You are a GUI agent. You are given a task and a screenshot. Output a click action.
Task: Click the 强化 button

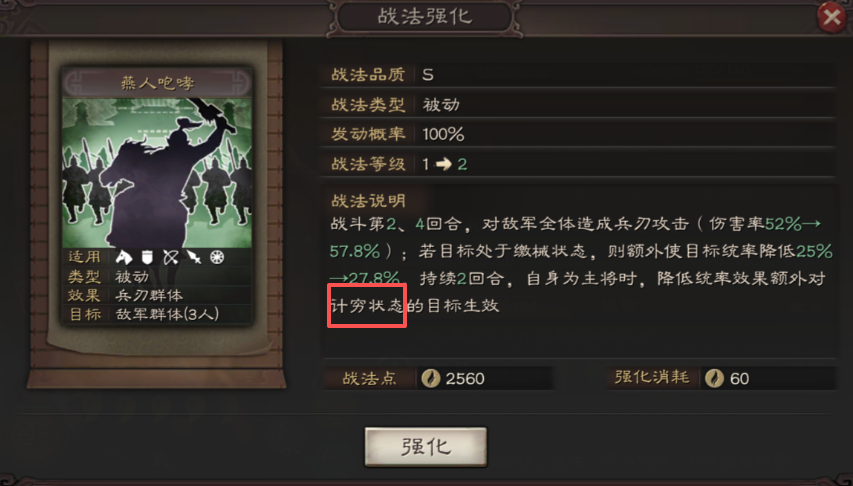tap(425, 447)
